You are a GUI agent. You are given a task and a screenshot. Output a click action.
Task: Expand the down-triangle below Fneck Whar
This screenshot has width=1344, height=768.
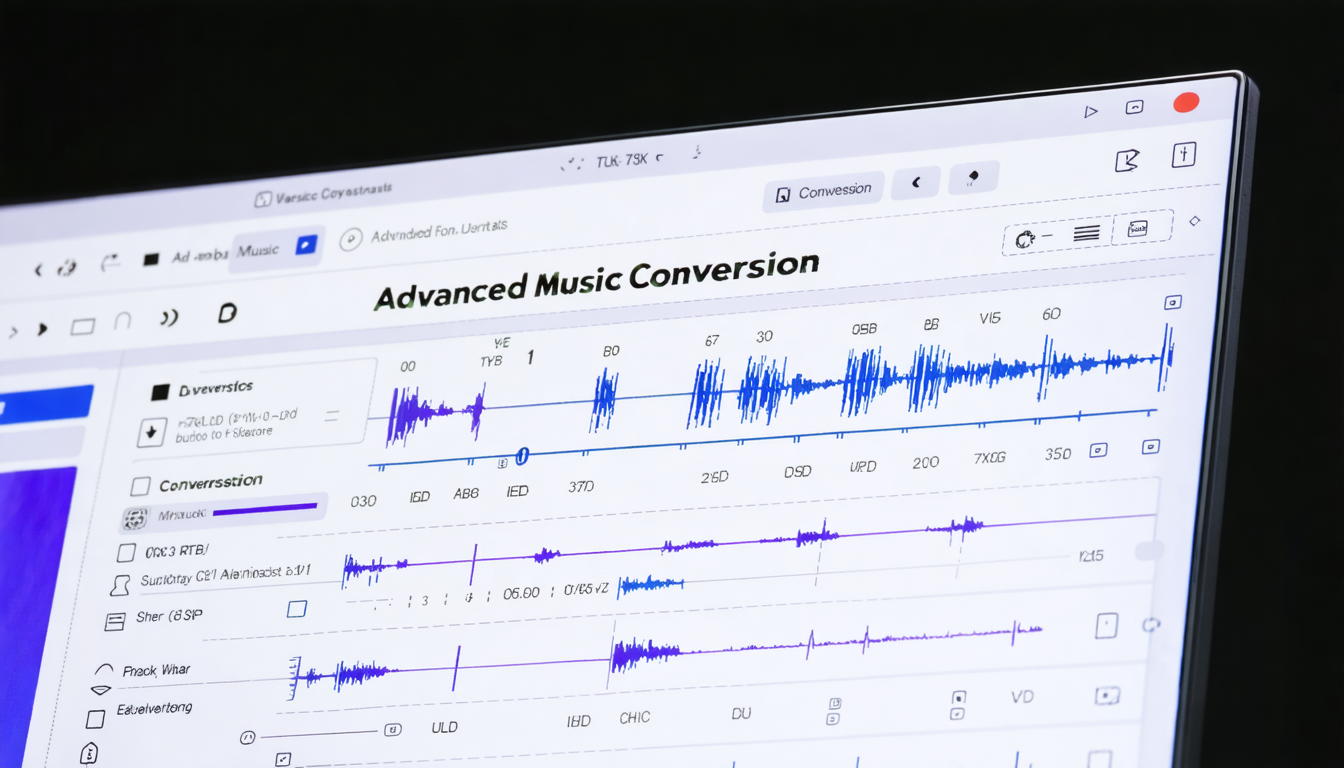point(101,690)
